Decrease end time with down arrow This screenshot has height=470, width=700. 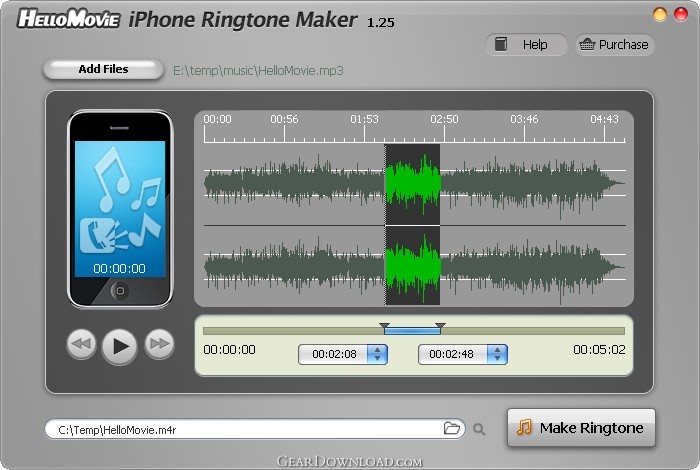point(498,358)
